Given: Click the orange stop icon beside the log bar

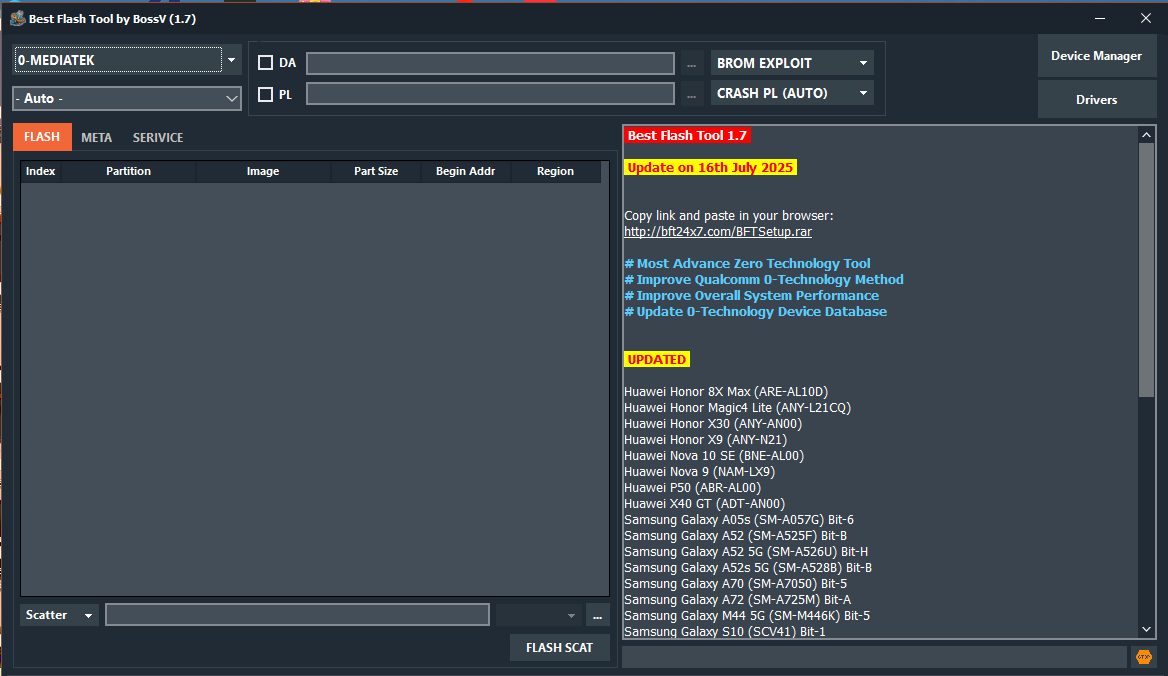Looking at the screenshot, I should point(1143,657).
